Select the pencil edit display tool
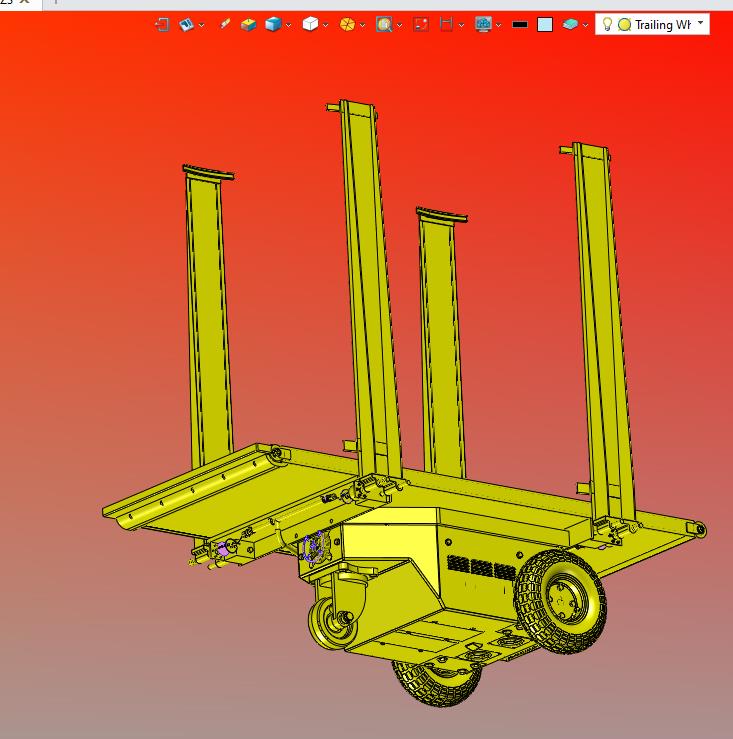The width and height of the screenshot is (733, 739). click(x=225, y=24)
